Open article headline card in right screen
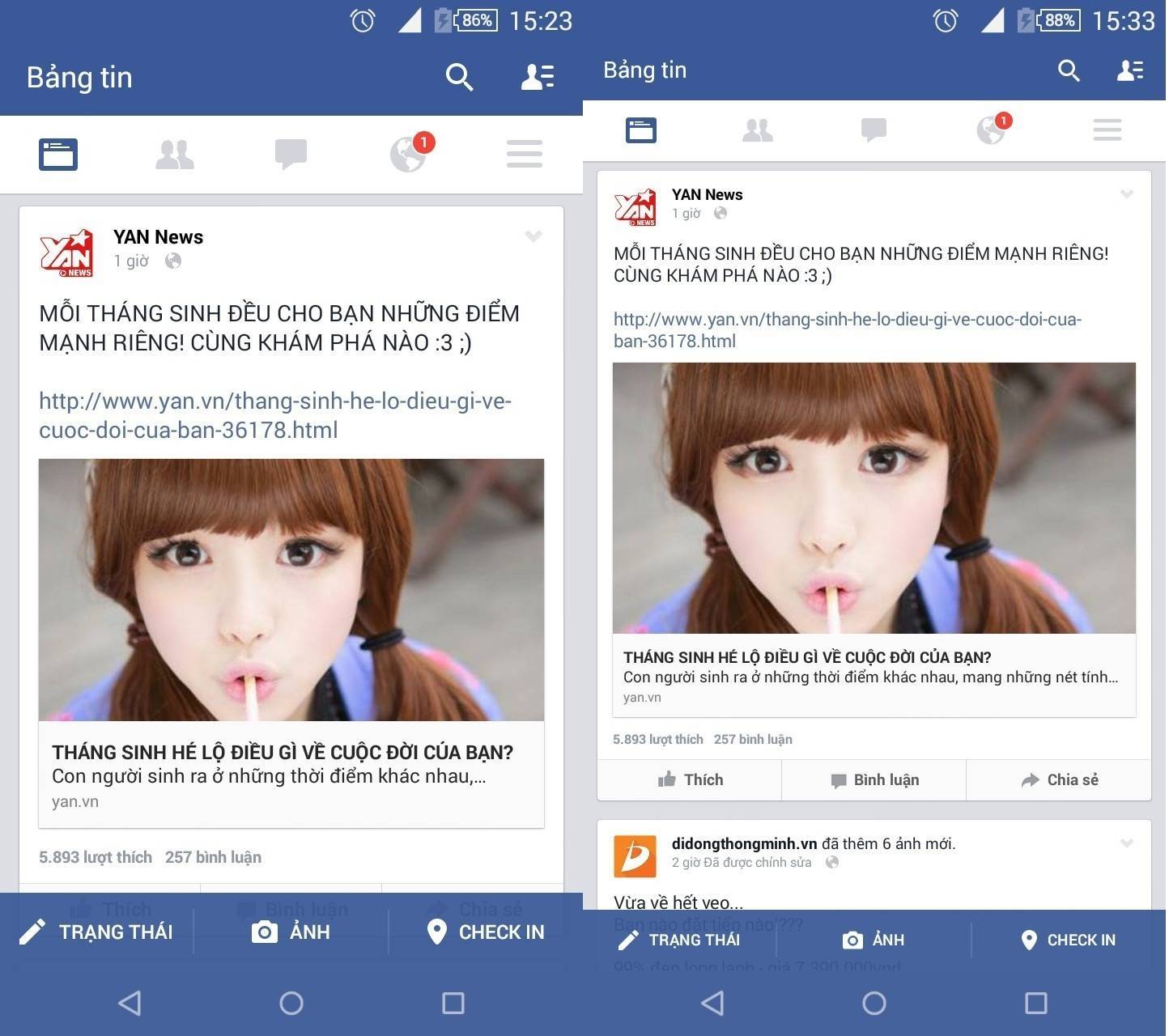Screen dimensions: 1169x1036 874,675
